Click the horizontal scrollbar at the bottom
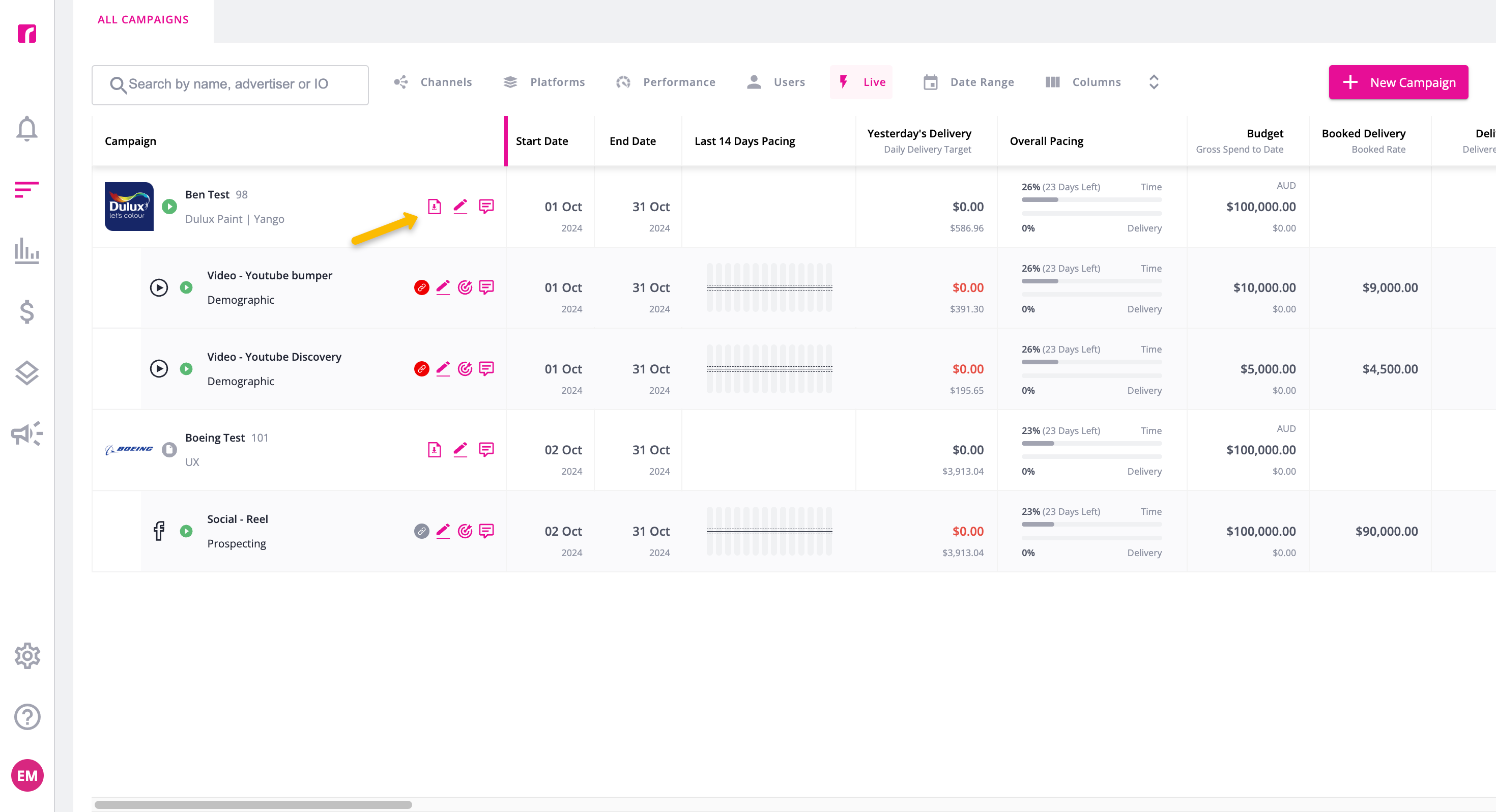Viewport: 1496px width, 812px height. pos(253,804)
